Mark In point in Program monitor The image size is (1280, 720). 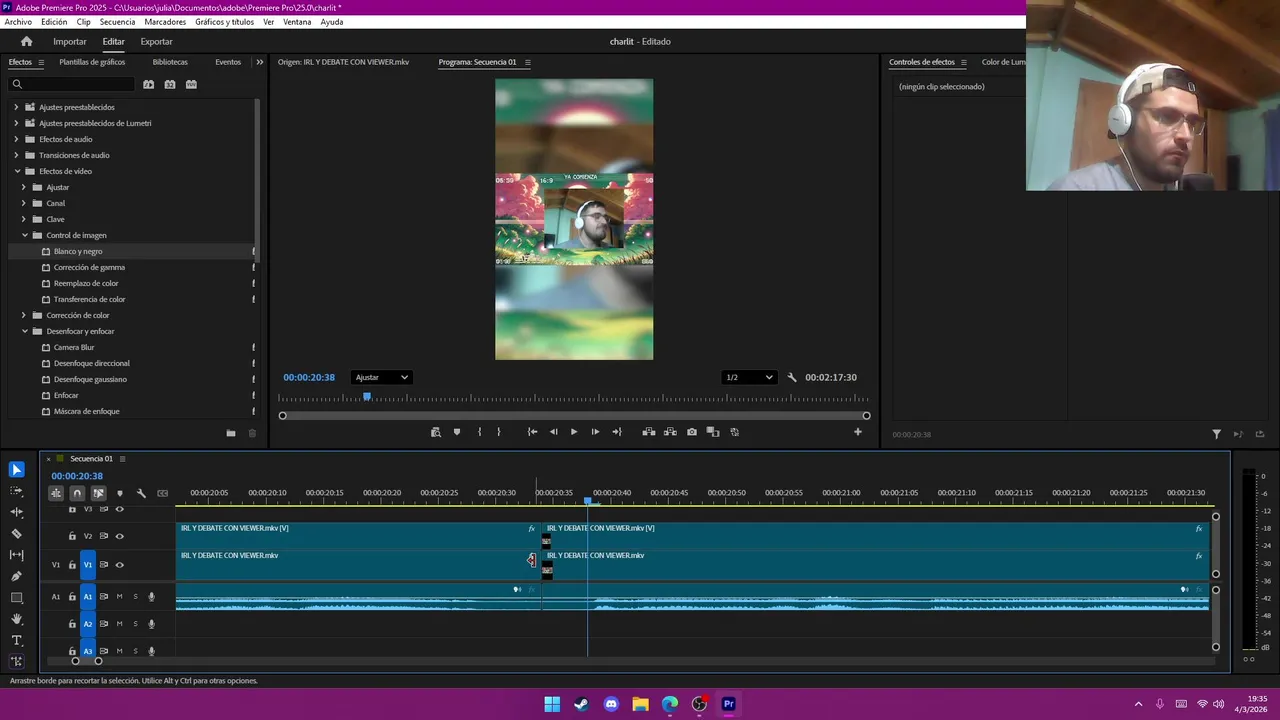[x=479, y=432]
